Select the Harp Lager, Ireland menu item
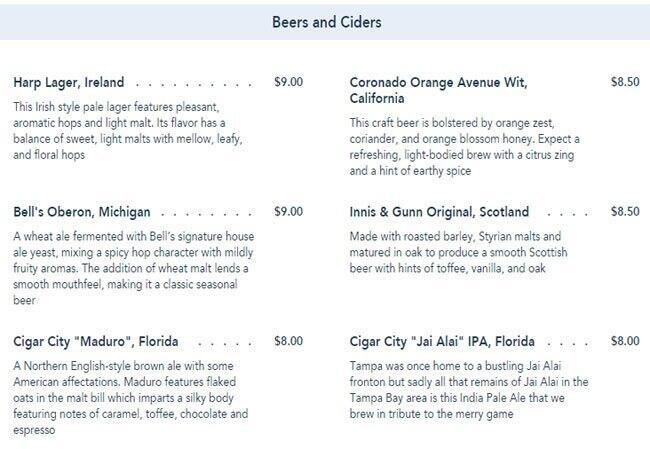Image resolution: width=650 pixels, height=449 pixels. pyautogui.click(x=69, y=83)
